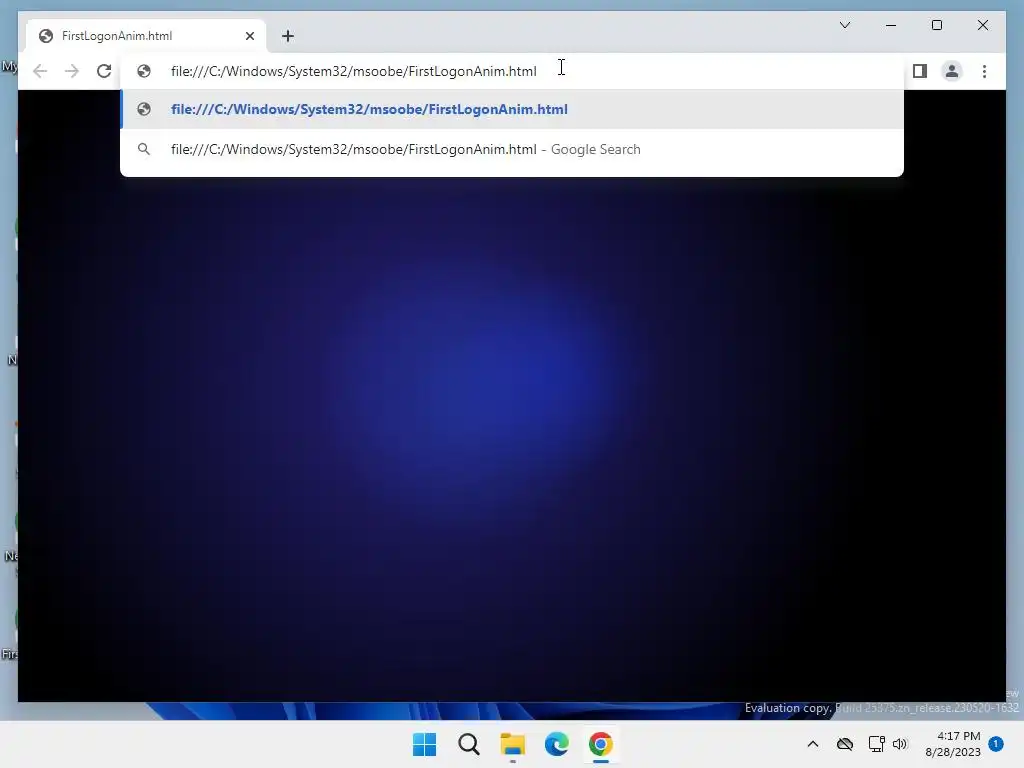Open the notification badge in tray
The width and height of the screenshot is (1024, 768).
pos(996,743)
